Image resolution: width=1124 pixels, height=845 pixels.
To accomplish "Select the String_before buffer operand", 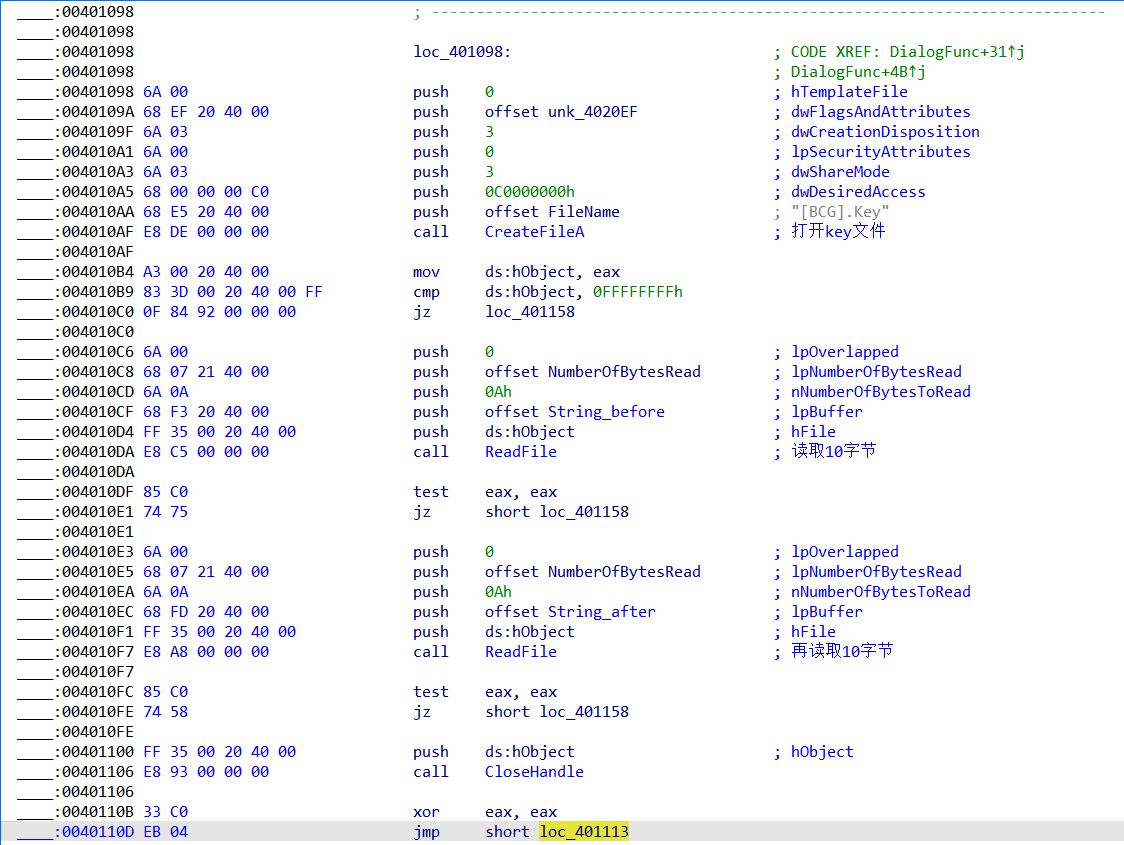I will click(606, 412).
